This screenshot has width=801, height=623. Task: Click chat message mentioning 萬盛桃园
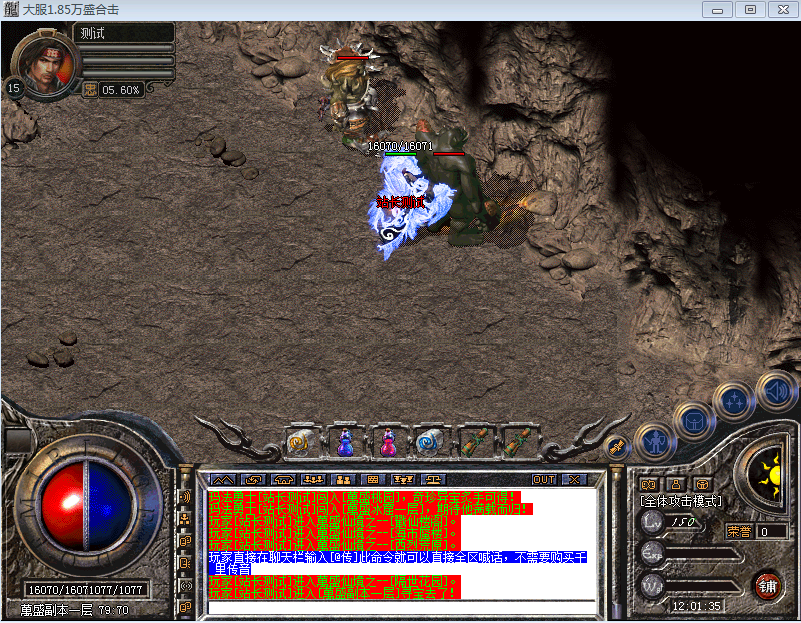click(x=364, y=497)
